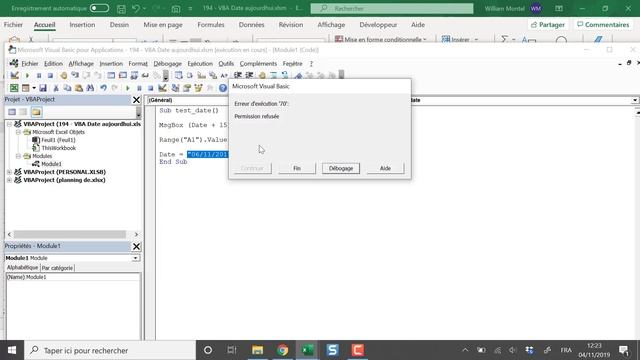Screen dimensions: 640x360
Task: Save the project with the floppy disk icon
Action: coord(43,88)
